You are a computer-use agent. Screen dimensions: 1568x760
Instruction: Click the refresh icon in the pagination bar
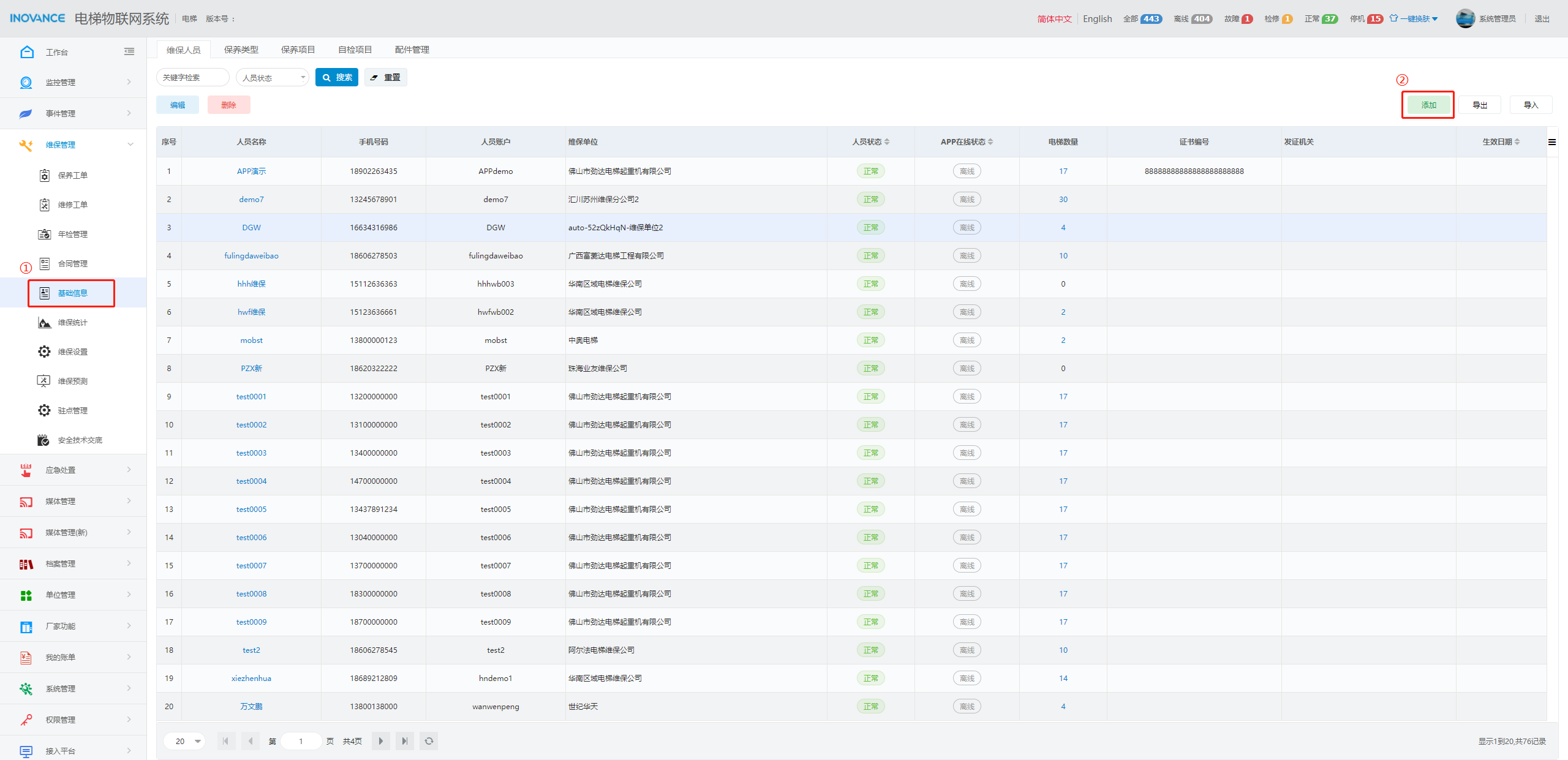click(x=429, y=741)
